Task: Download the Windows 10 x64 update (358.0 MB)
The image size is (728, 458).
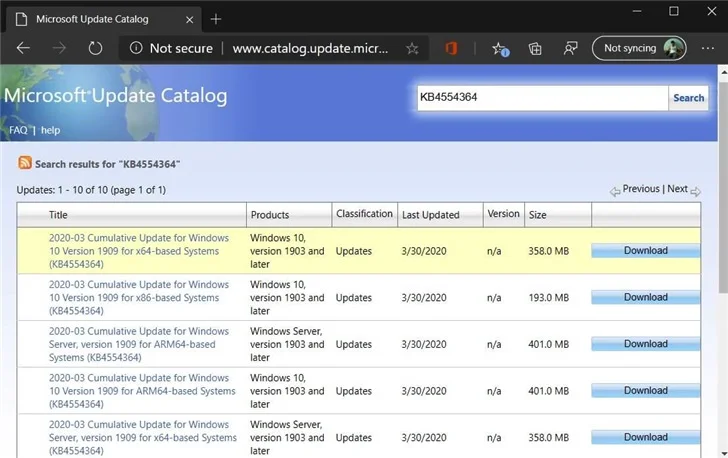Action: tap(645, 251)
